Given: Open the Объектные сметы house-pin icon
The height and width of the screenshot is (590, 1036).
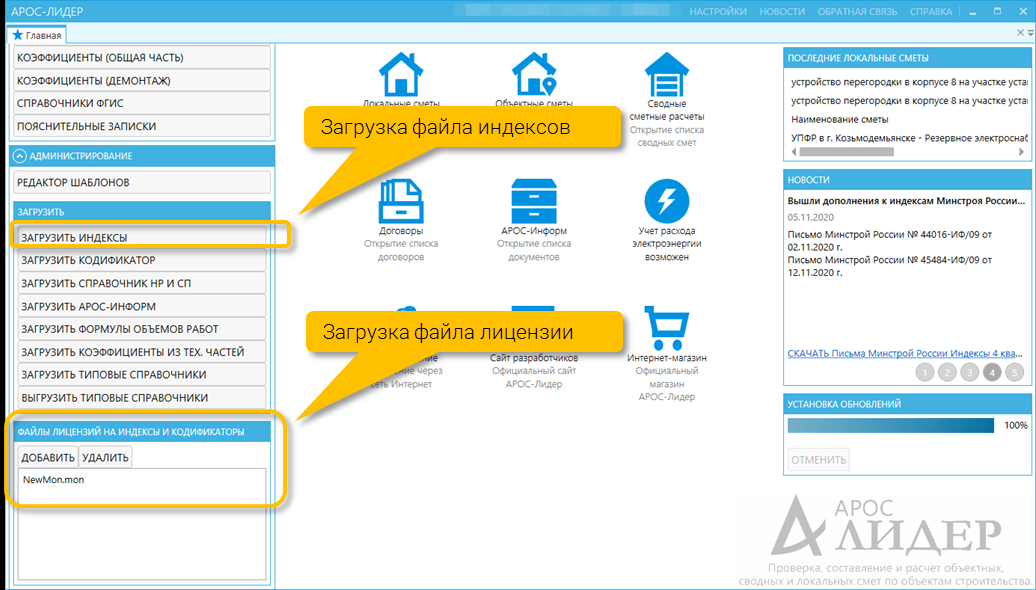Looking at the screenshot, I should coord(534,75).
